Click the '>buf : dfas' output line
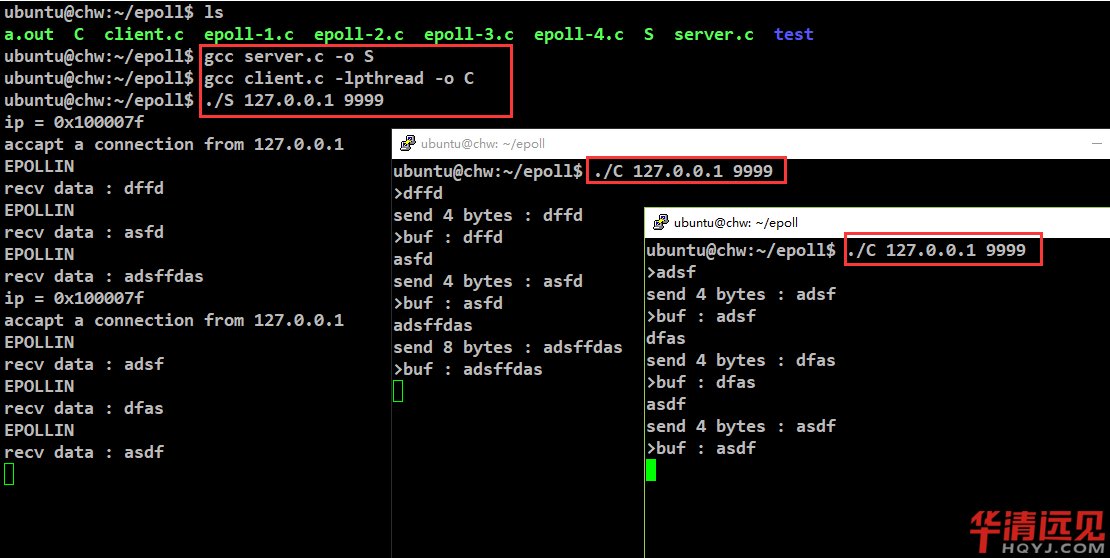This screenshot has height=558, width=1110. (700, 382)
